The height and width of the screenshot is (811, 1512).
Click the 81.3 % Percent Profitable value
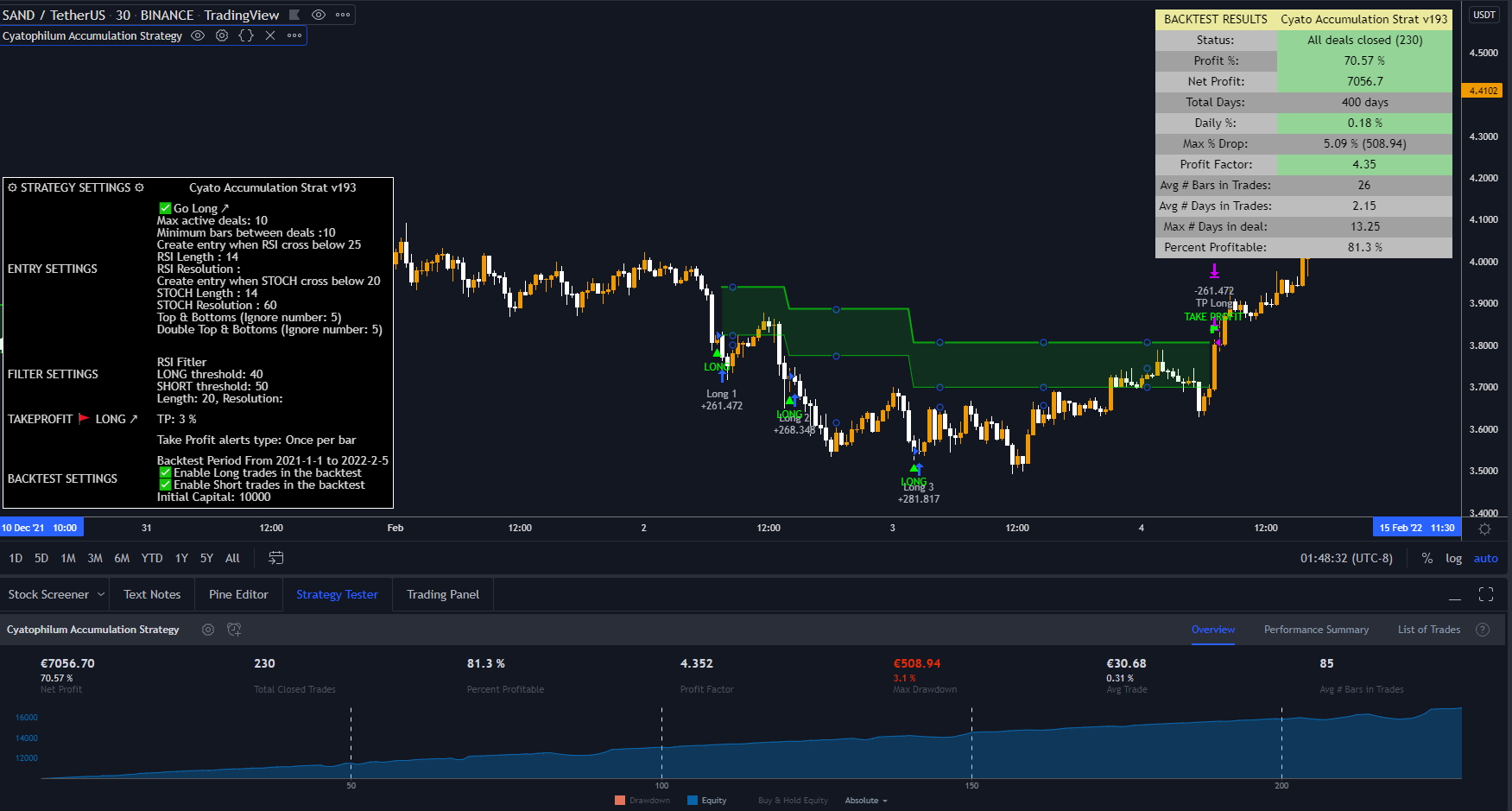pyautogui.click(x=486, y=663)
